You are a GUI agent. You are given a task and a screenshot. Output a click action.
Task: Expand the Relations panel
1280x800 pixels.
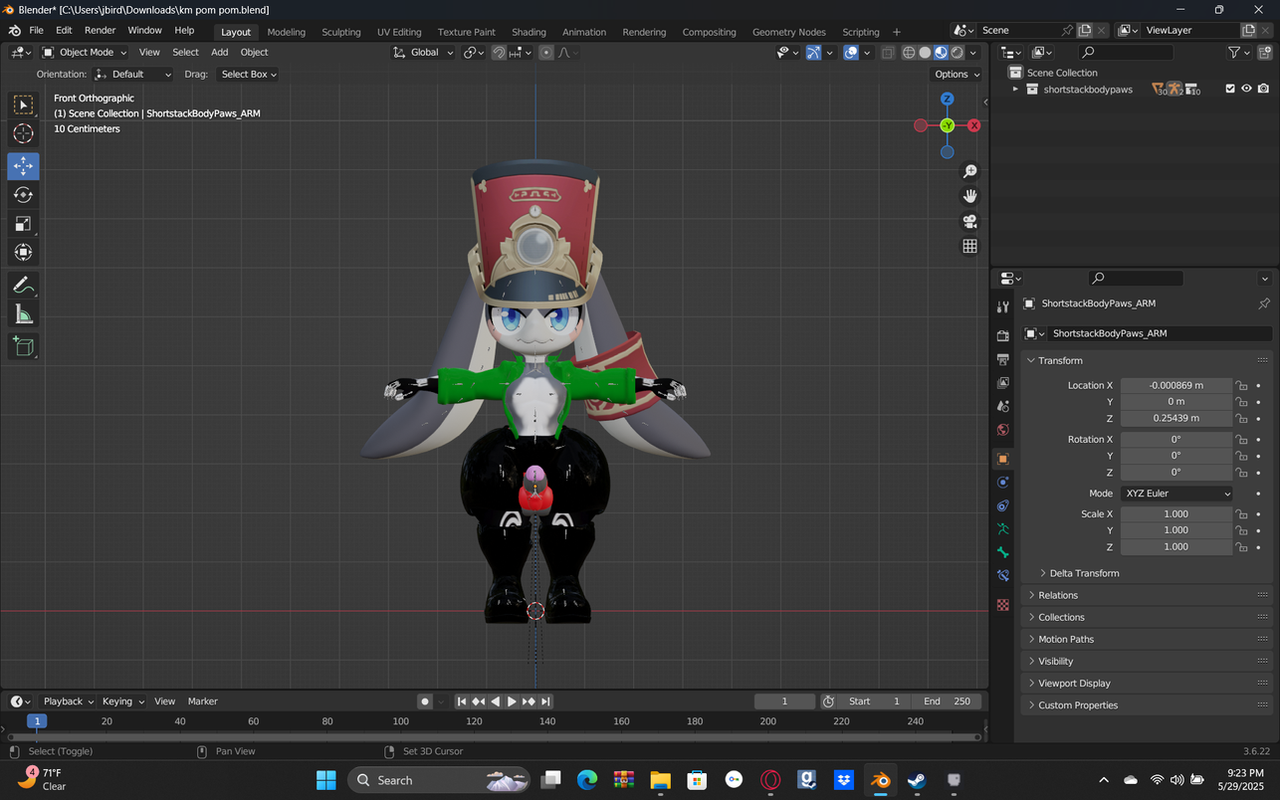(x=1146, y=596)
